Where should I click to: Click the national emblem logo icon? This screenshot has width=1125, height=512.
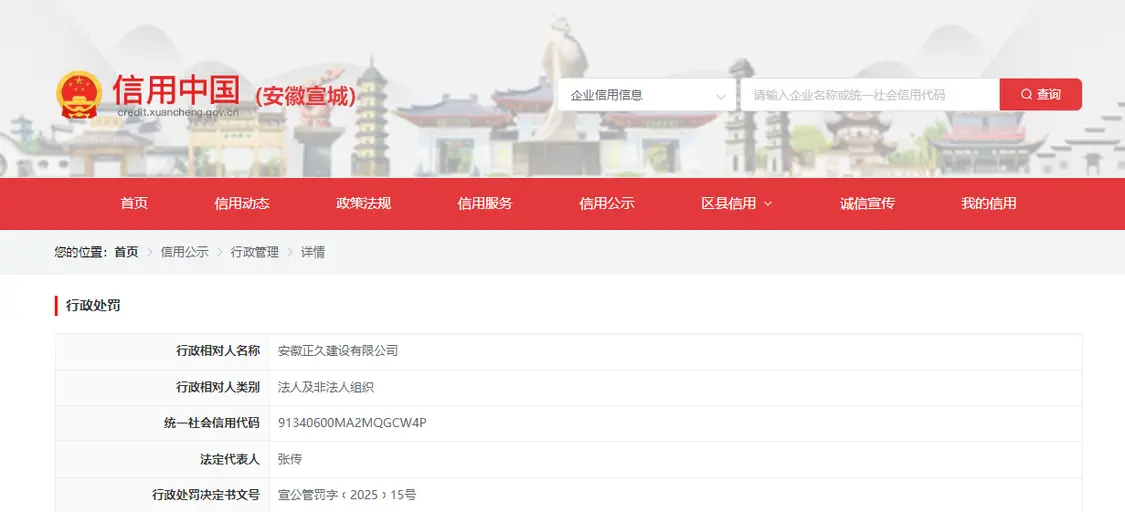tap(78, 95)
